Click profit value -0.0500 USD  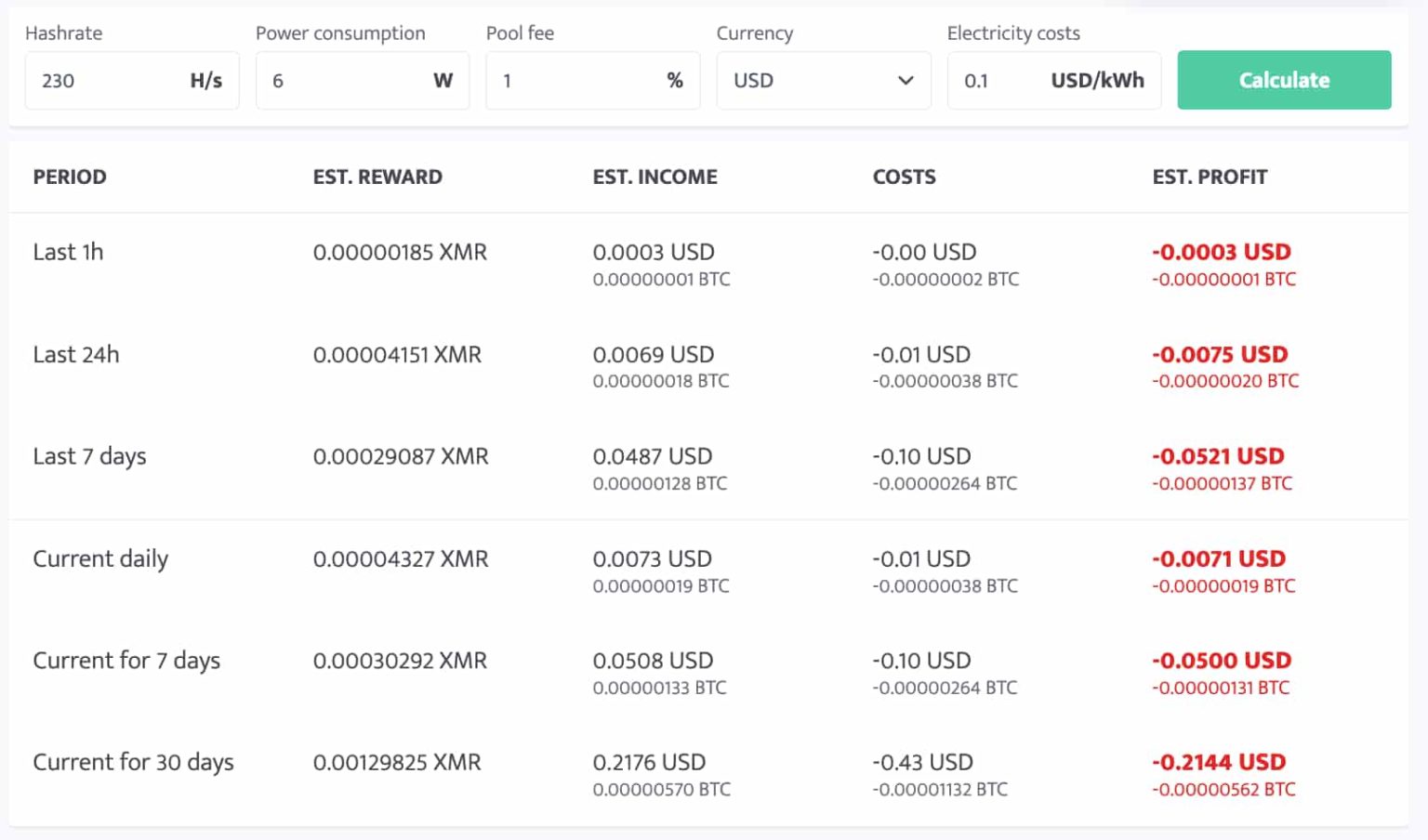tap(1222, 661)
